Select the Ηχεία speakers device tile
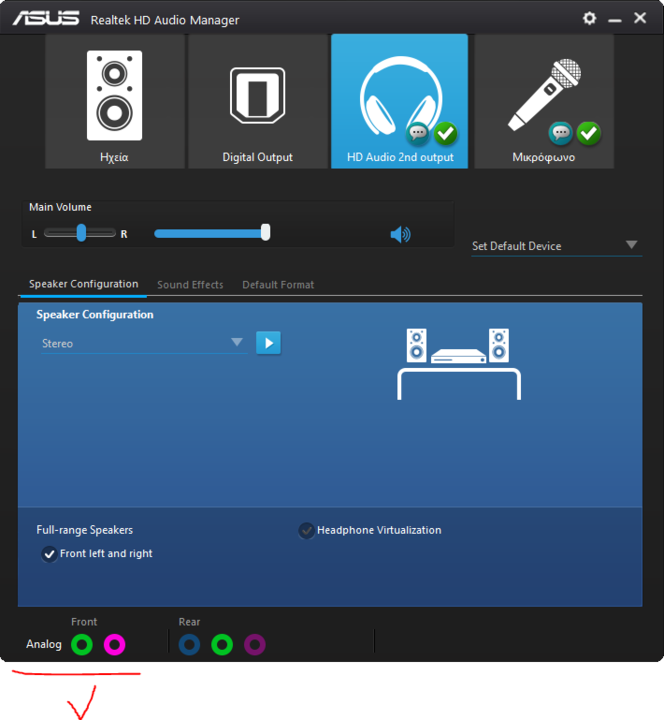Screen dimensions: 664x720 click(x=115, y=101)
